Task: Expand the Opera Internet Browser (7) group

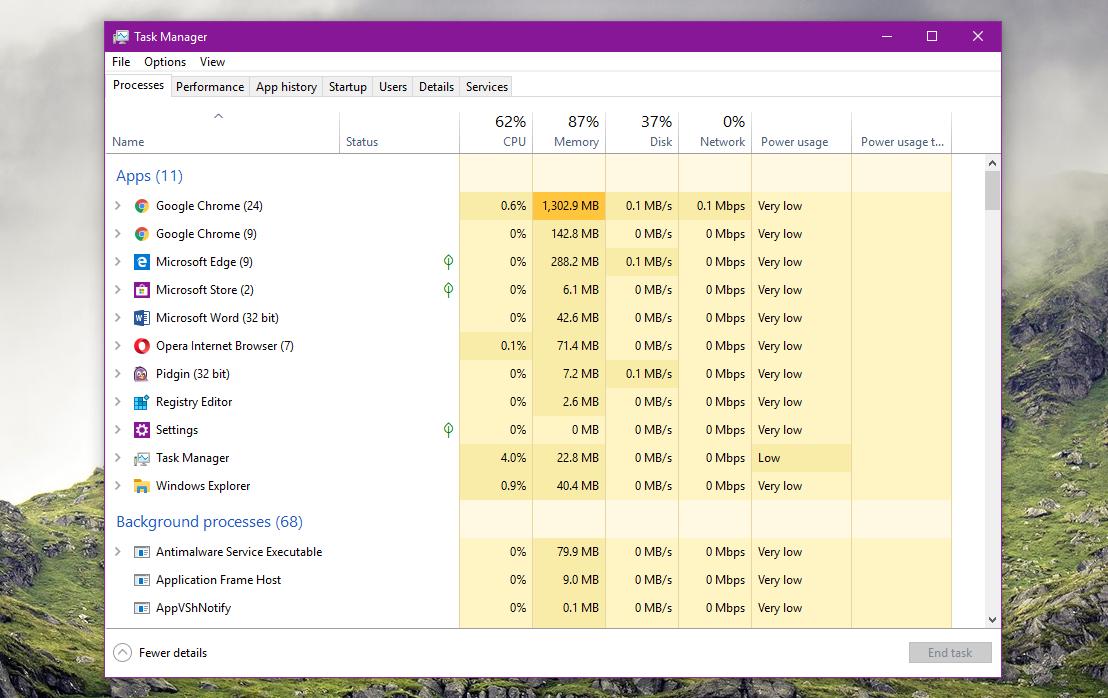Action: point(118,345)
